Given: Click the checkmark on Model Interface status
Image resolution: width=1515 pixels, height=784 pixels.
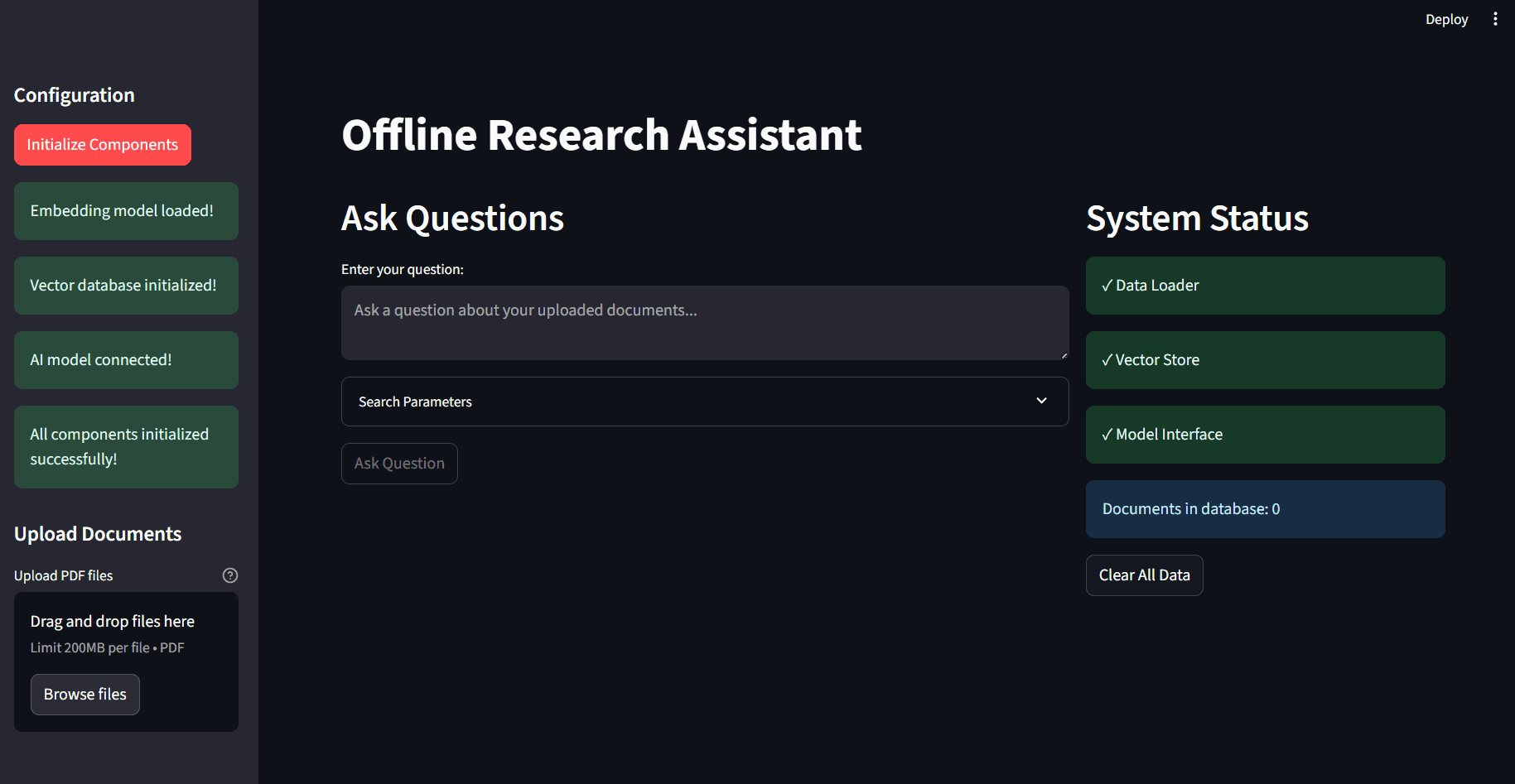Looking at the screenshot, I should point(1106,434).
